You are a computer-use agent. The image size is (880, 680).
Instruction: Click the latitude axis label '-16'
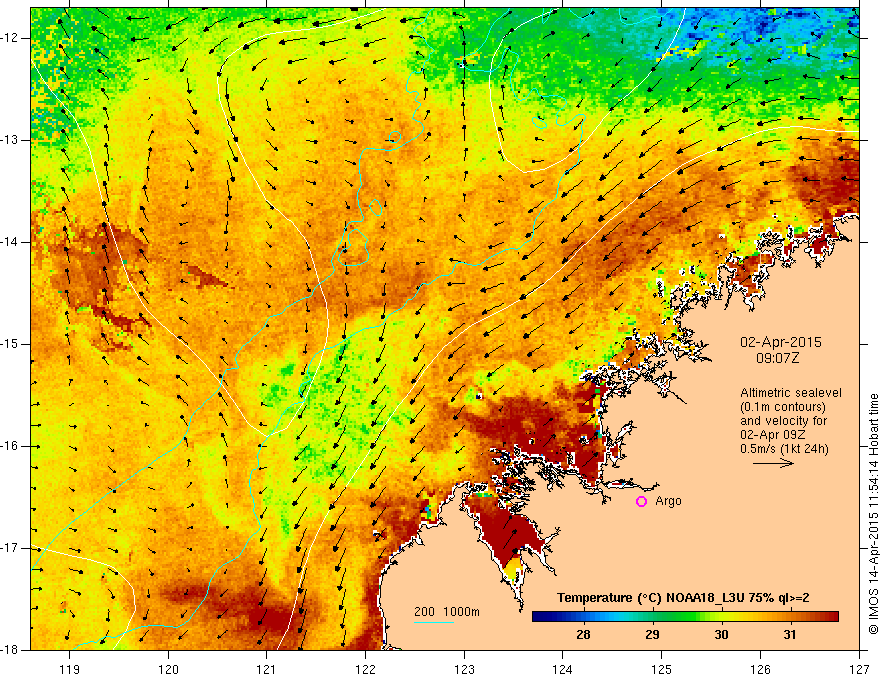point(10,446)
